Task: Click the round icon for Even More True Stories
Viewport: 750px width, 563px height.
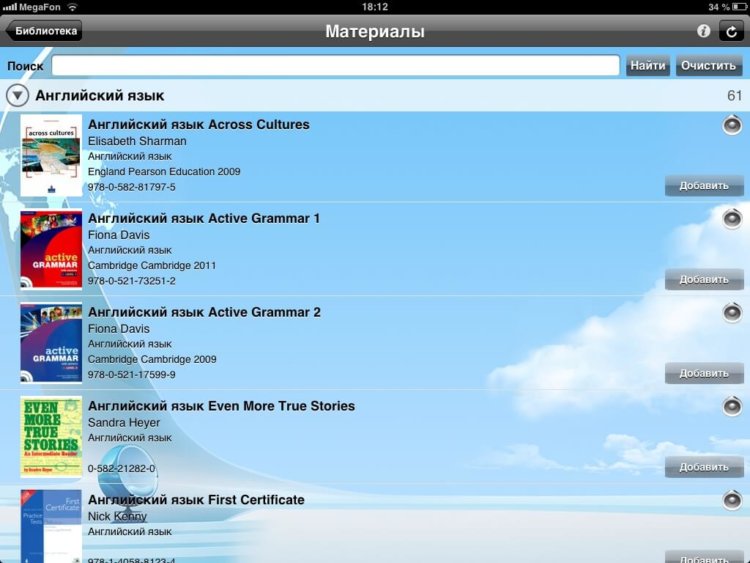Action: click(732, 407)
